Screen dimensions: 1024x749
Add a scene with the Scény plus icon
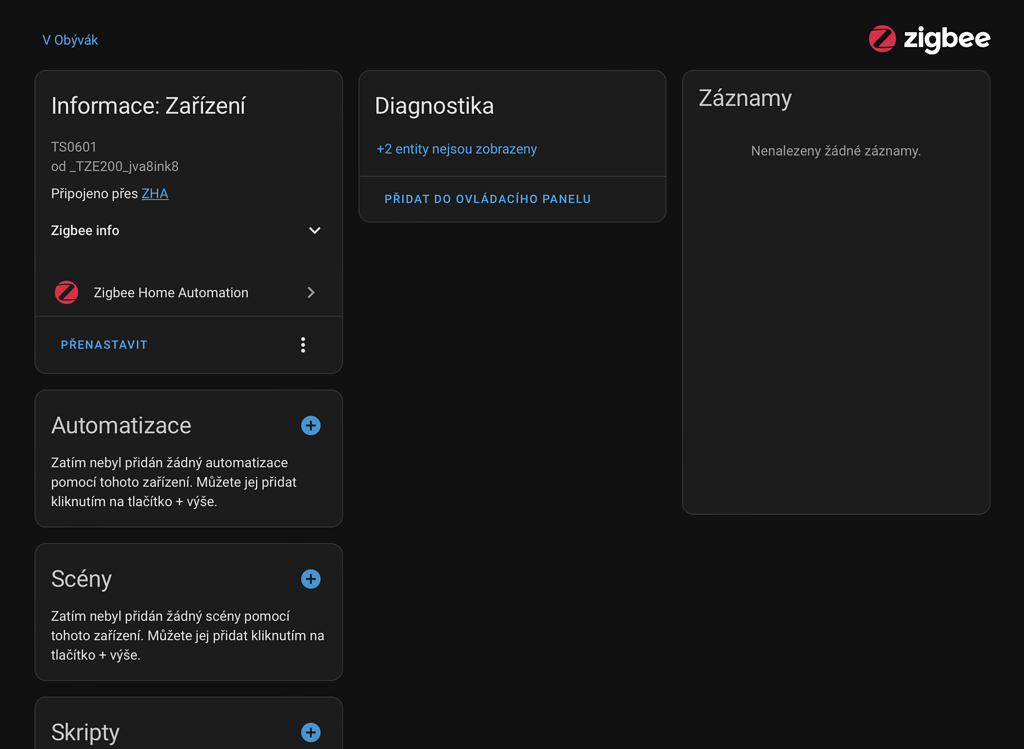pos(311,579)
